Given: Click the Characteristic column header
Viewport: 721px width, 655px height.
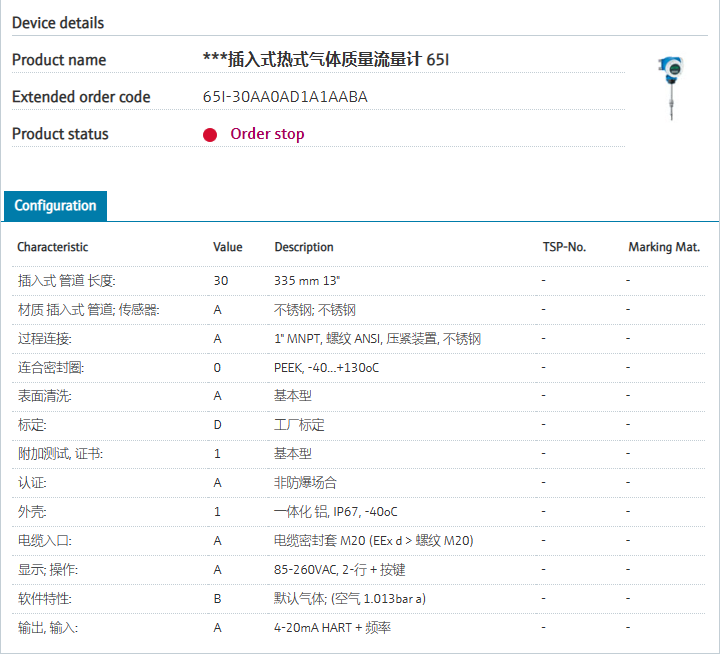Looking at the screenshot, I should point(52,247).
